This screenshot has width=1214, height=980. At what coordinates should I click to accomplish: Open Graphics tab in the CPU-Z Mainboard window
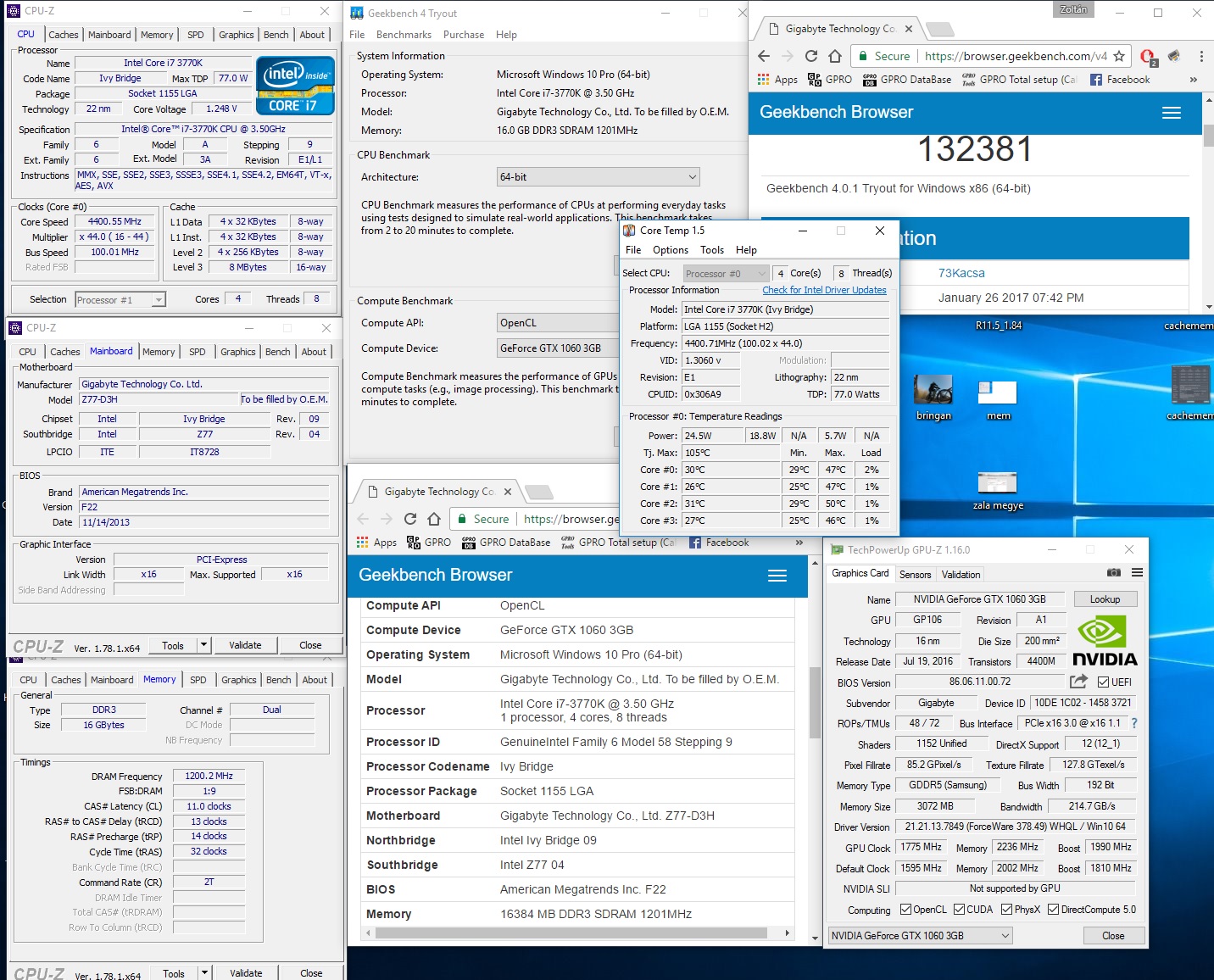238,352
